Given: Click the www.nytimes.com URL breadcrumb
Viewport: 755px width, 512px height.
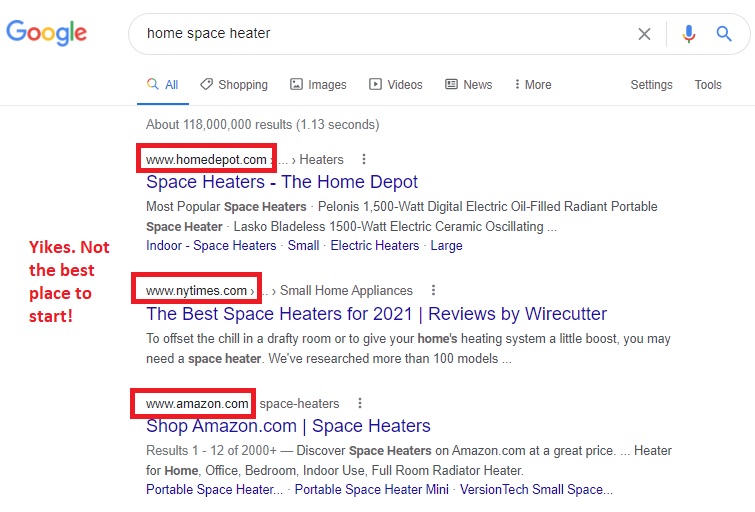Looking at the screenshot, I should click(x=196, y=291).
